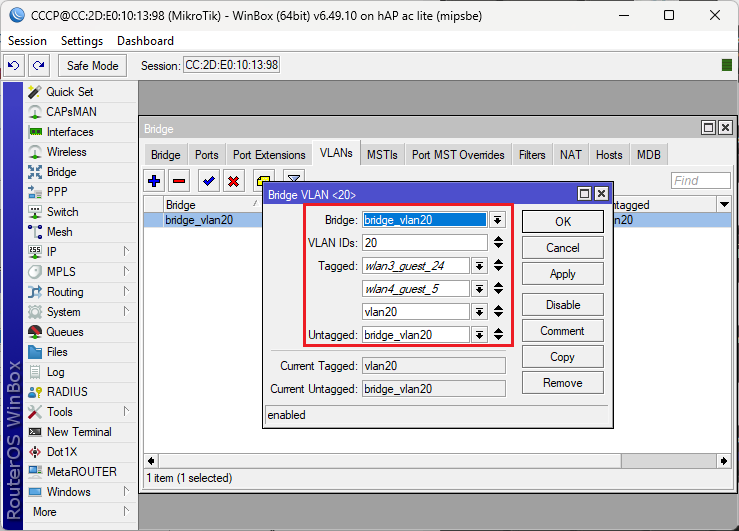Switch to the Hosts tab
The width and height of the screenshot is (739, 531).
609,155
